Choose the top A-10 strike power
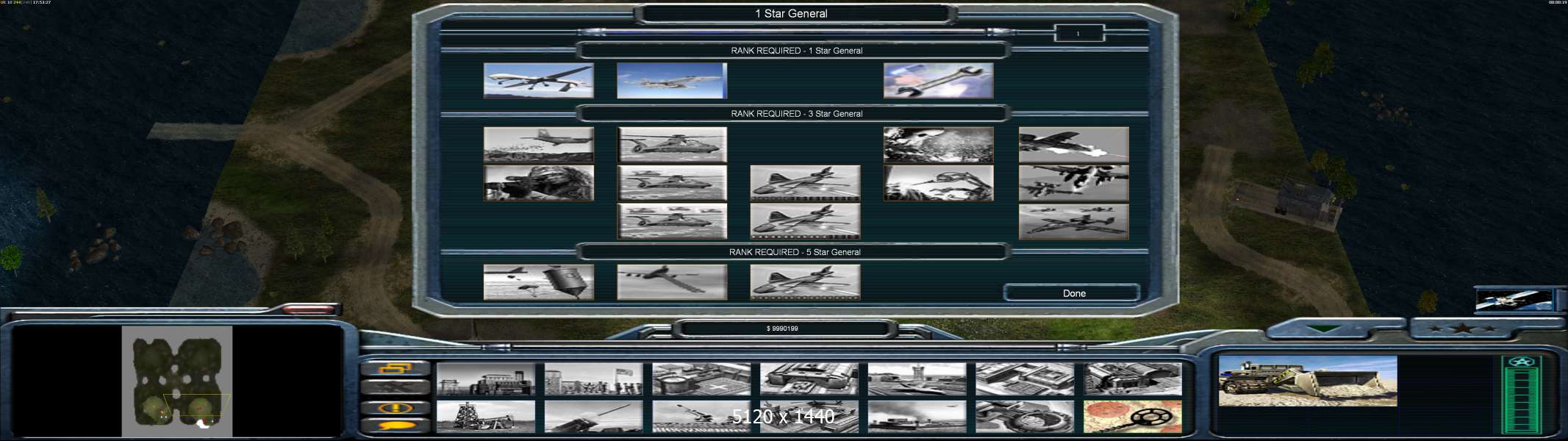1568x441 pixels. coord(1073,144)
